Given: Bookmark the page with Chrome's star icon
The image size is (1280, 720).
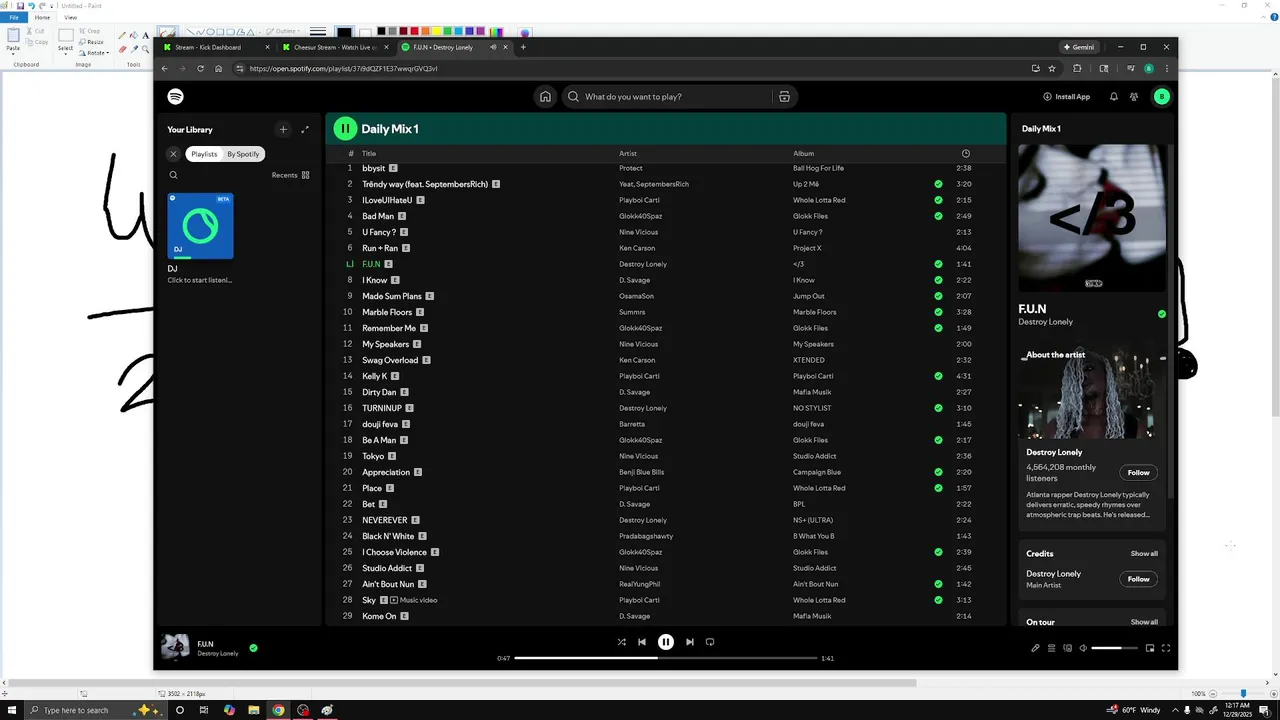Looking at the screenshot, I should [x=1052, y=68].
